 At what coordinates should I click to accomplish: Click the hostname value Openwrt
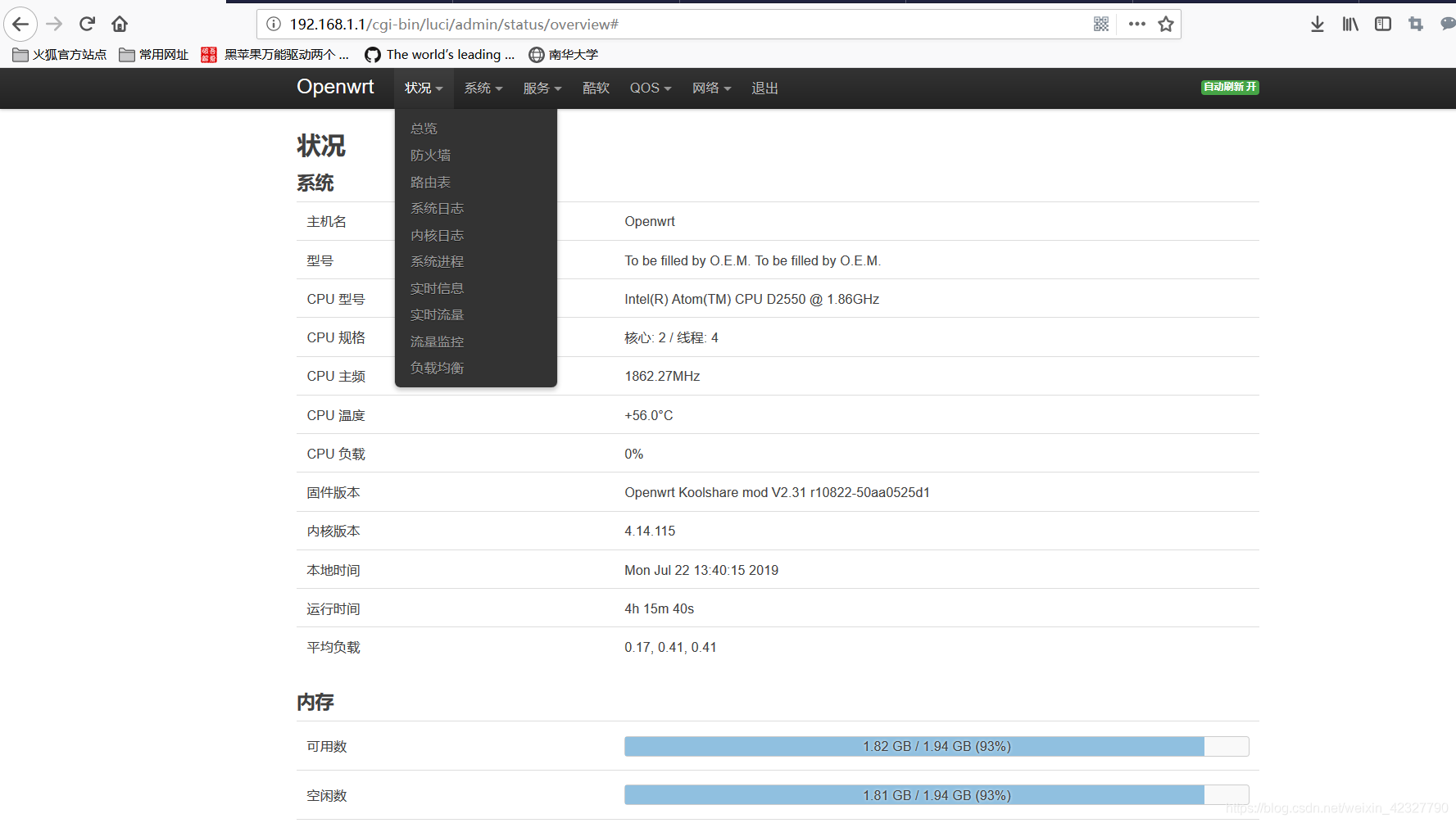[x=650, y=221]
